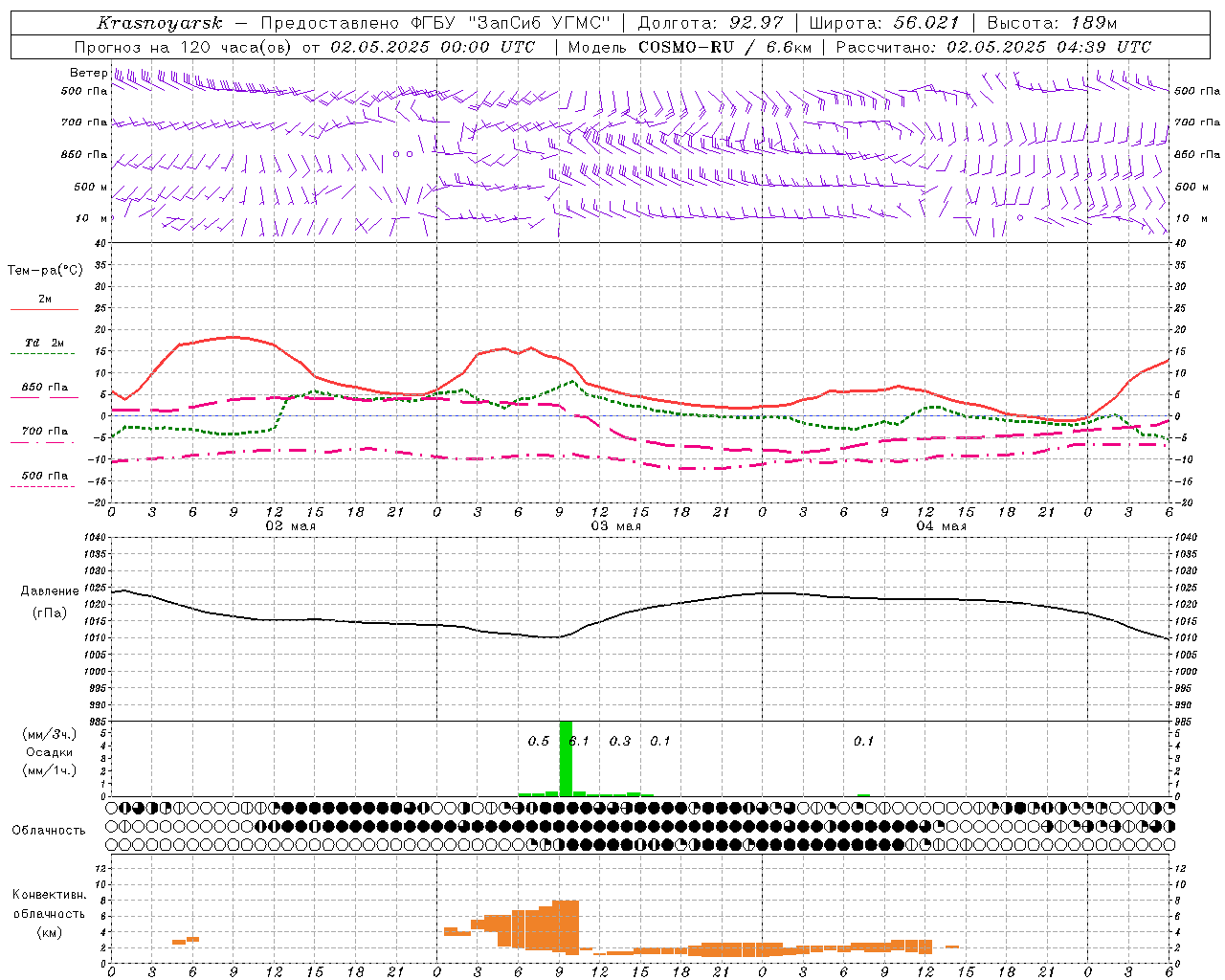
Task: Click the Давление pressure panel label
Action: (x=49, y=591)
